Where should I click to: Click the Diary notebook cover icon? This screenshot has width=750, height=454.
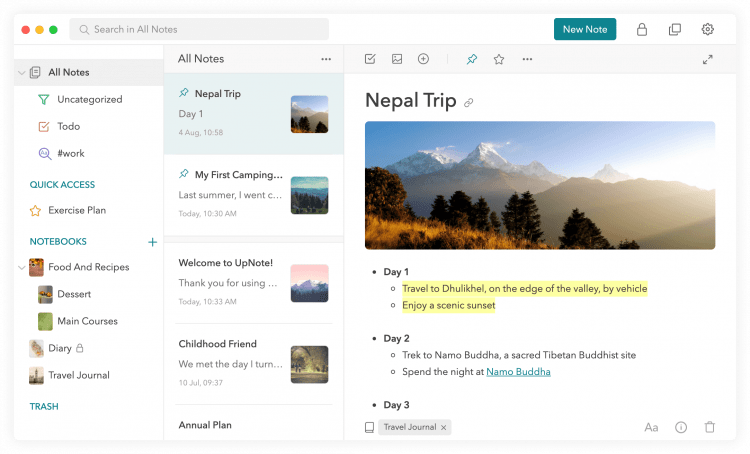[36, 348]
